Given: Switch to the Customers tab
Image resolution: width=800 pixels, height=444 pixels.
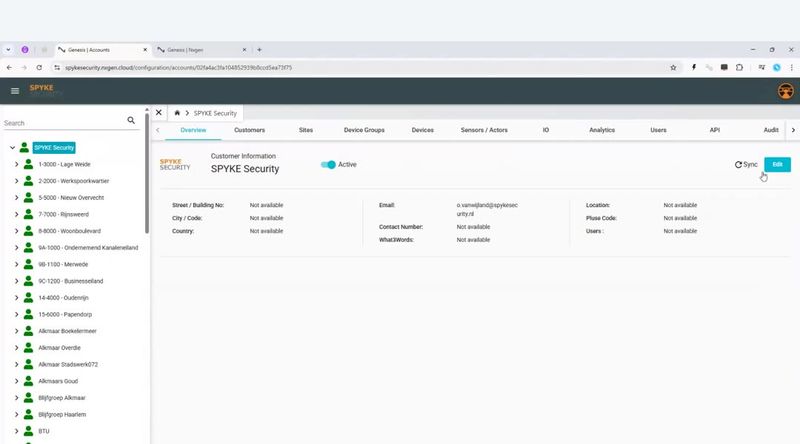Looking at the screenshot, I should pyautogui.click(x=249, y=130).
